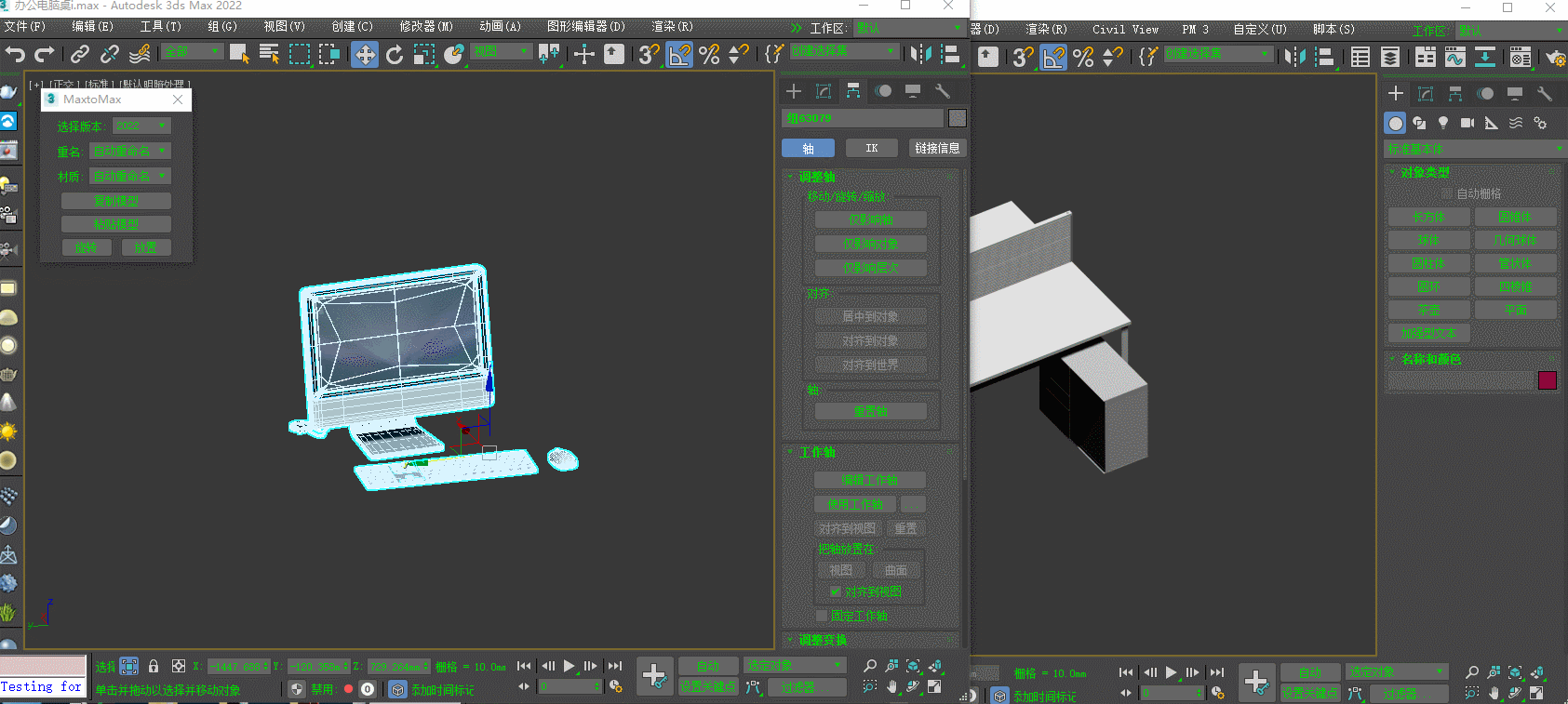Screen dimensions: 1568x704
Task: Click the Select and Link chain icon
Action: click(x=80, y=54)
